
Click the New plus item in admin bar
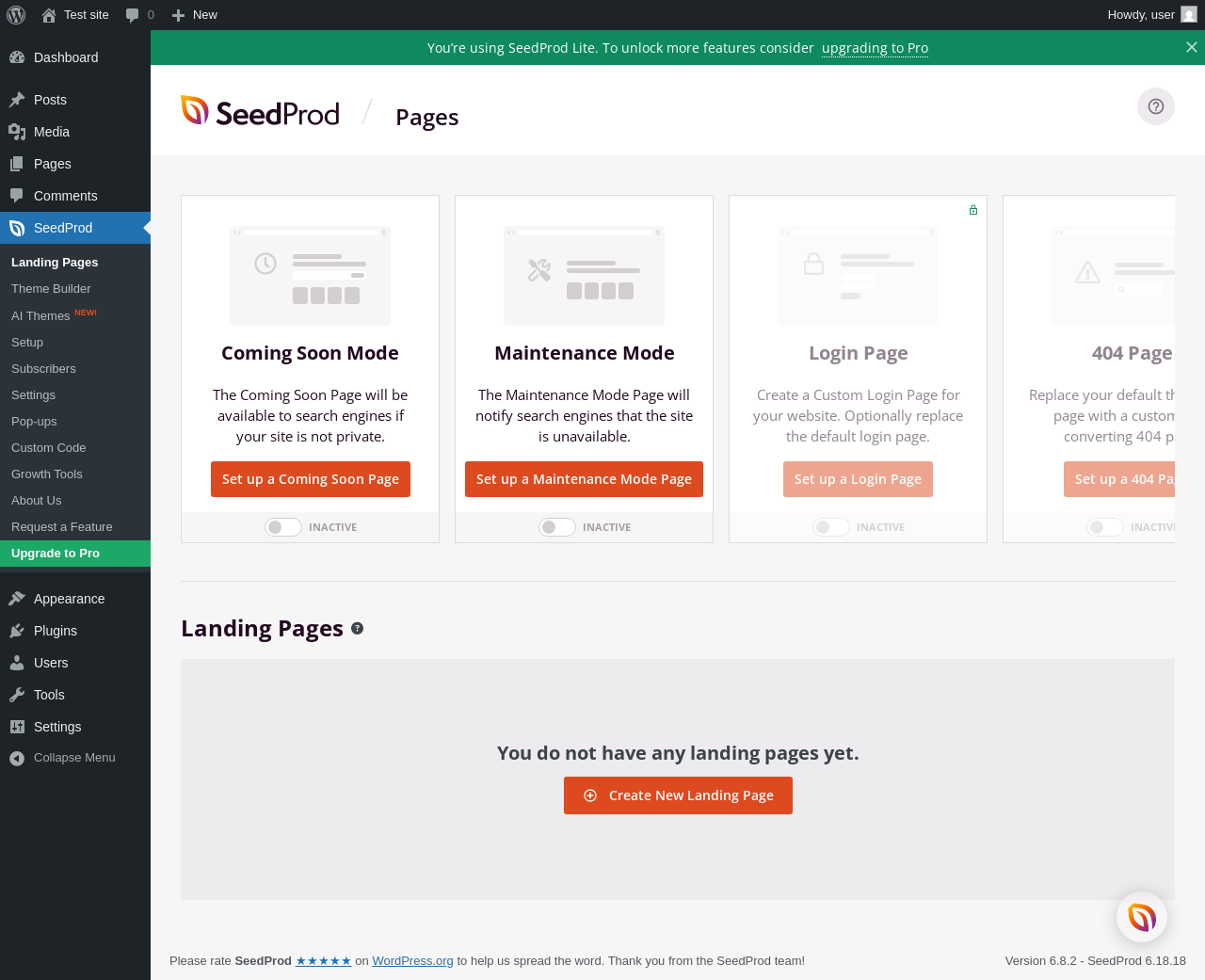195,15
